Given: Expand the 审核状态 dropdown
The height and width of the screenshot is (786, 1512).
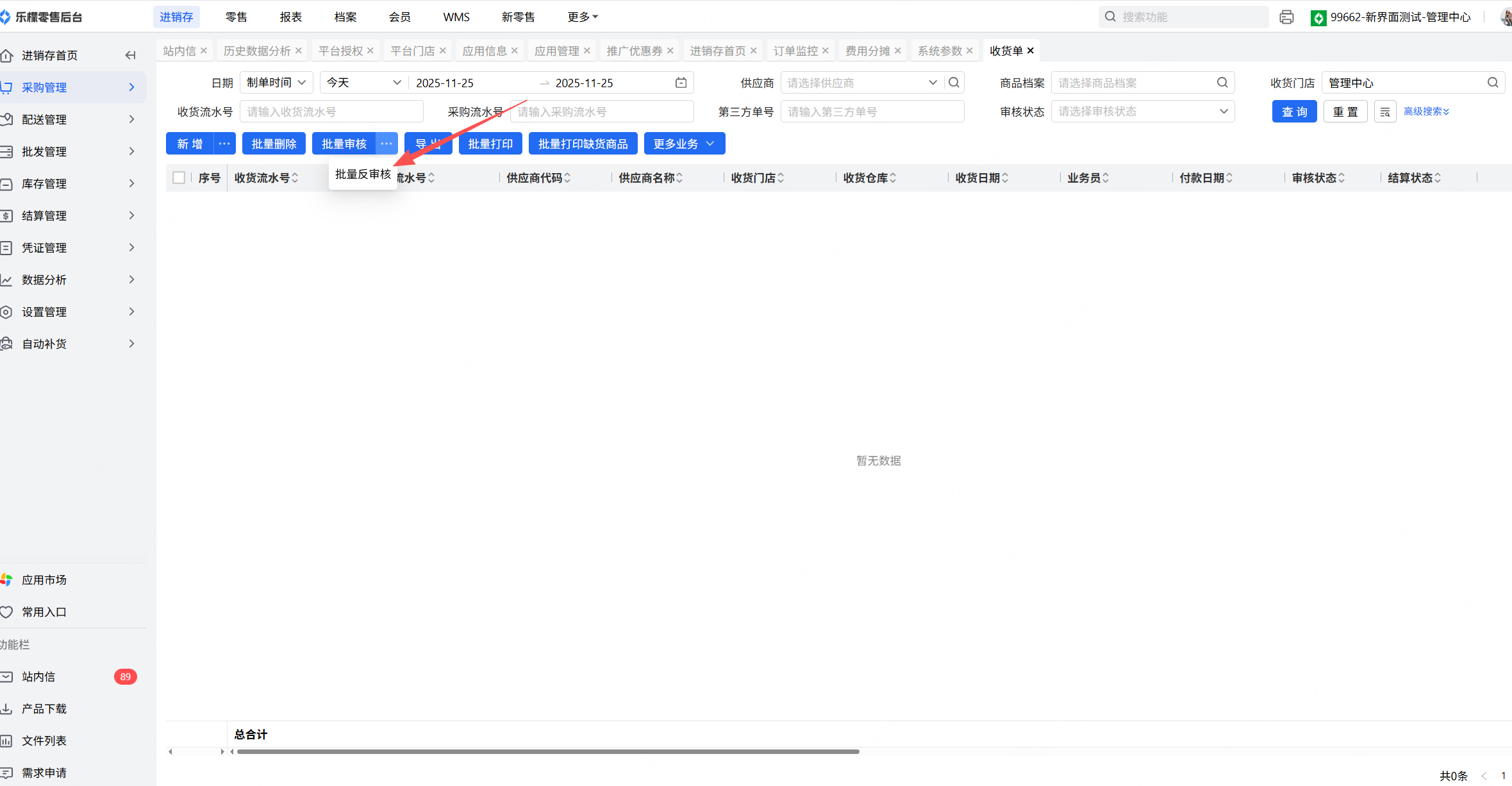Looking at the screenshot, I should (1142, 112).
